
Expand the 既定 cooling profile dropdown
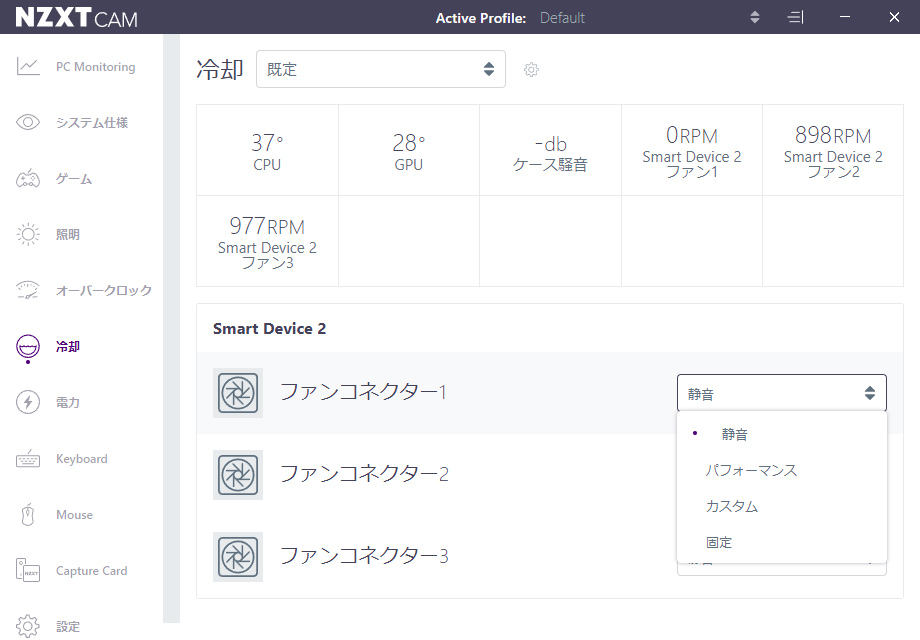point(380,70)
